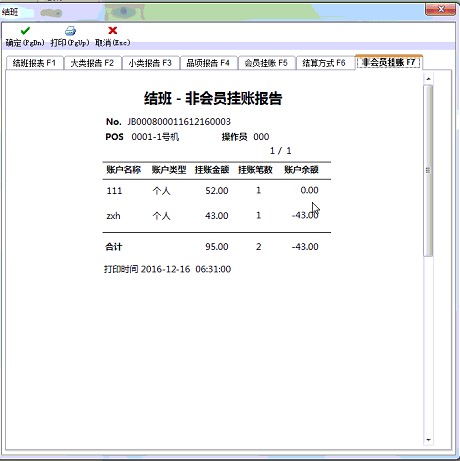Switch to 结班报表 F1 tab
The image size is (460, 461).
35,63
